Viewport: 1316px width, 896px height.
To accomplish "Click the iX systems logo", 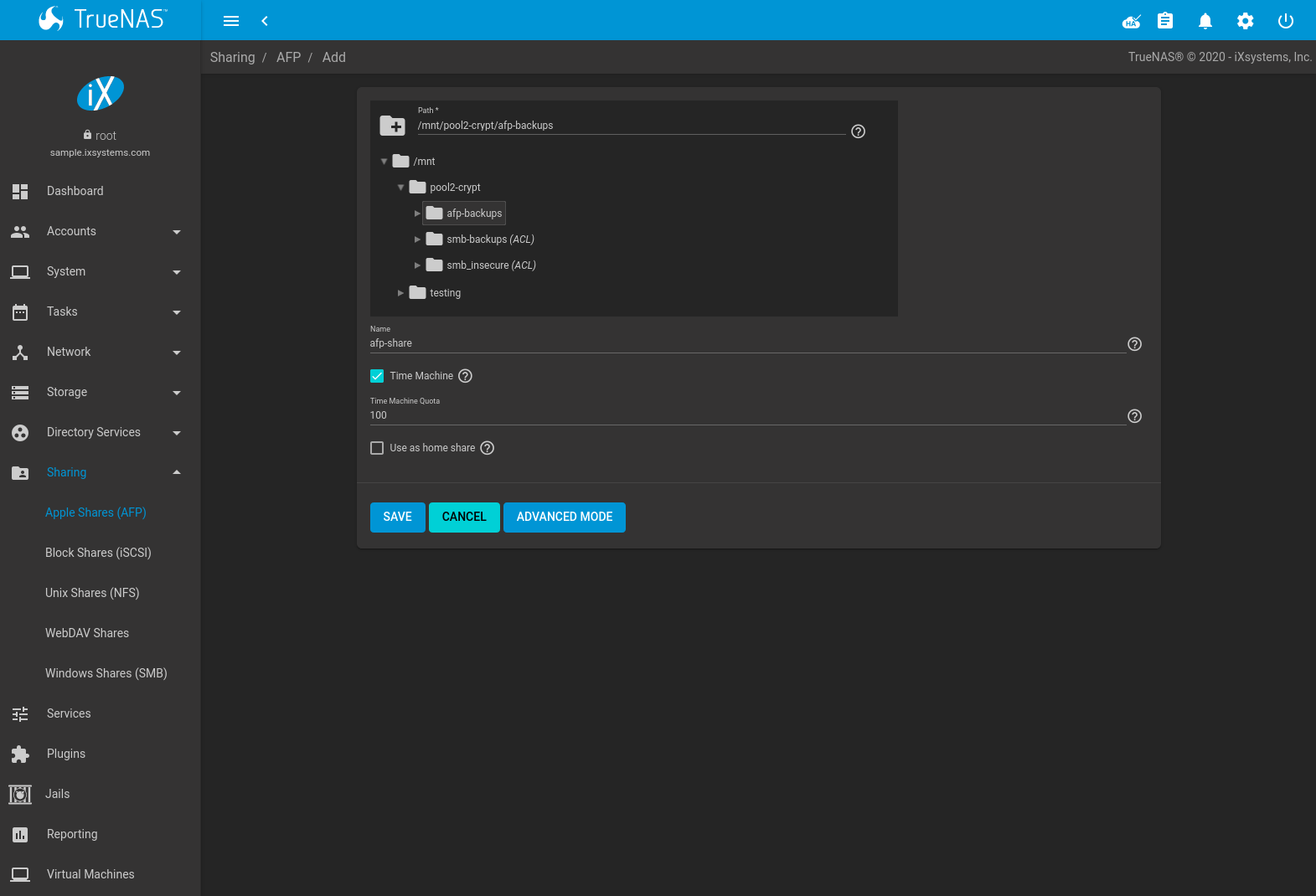I will coord(101,93).
